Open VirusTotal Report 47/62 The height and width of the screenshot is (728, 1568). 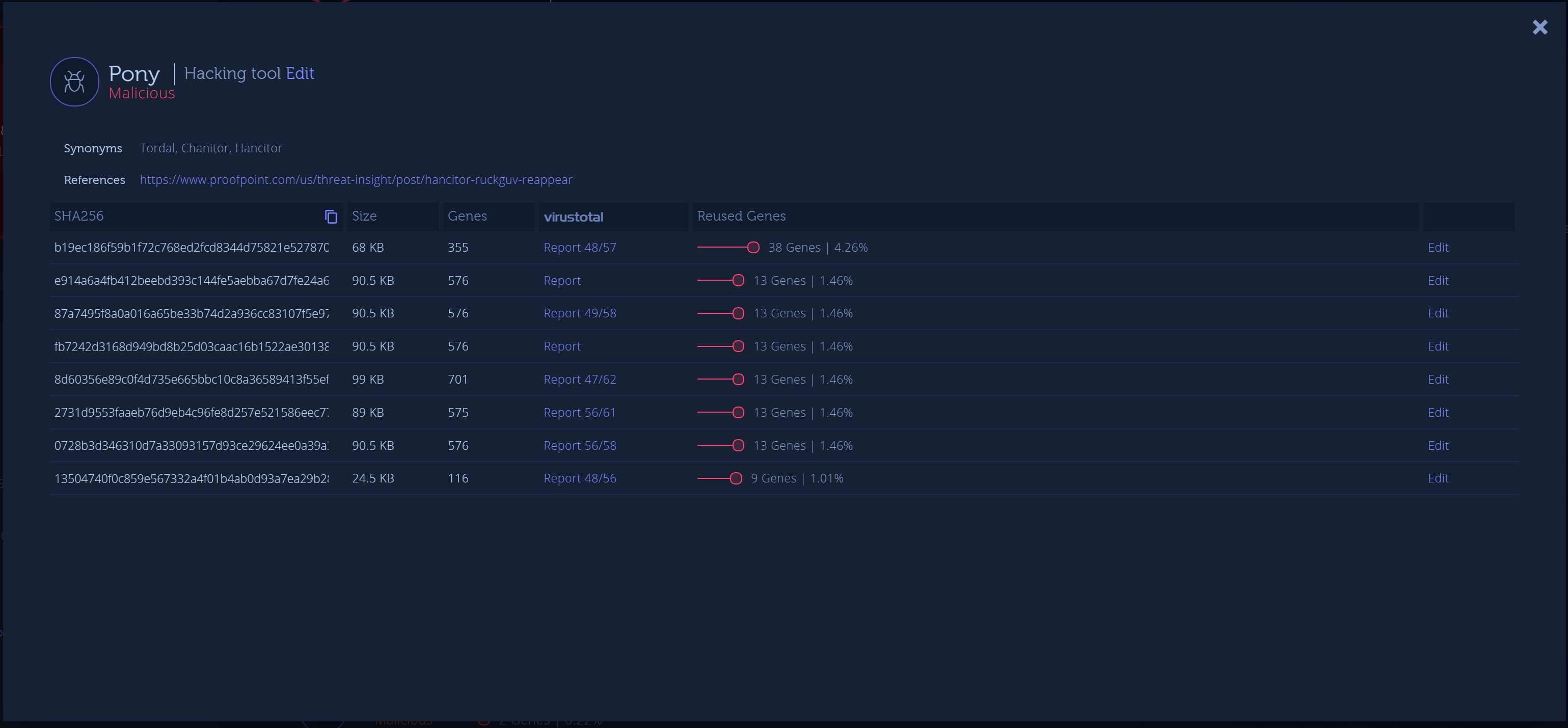coord(580,379)
